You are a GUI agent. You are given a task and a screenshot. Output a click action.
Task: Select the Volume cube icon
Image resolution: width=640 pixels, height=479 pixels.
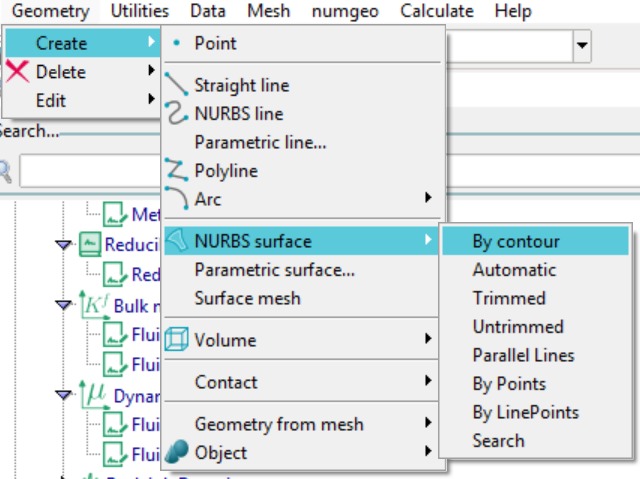[177, 339]
